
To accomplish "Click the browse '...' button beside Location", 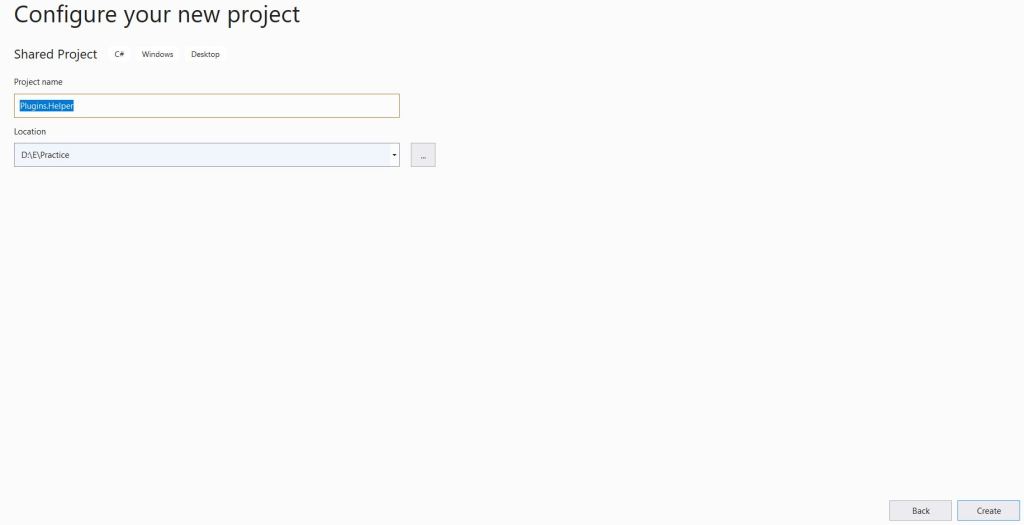I will coord(423,155).
